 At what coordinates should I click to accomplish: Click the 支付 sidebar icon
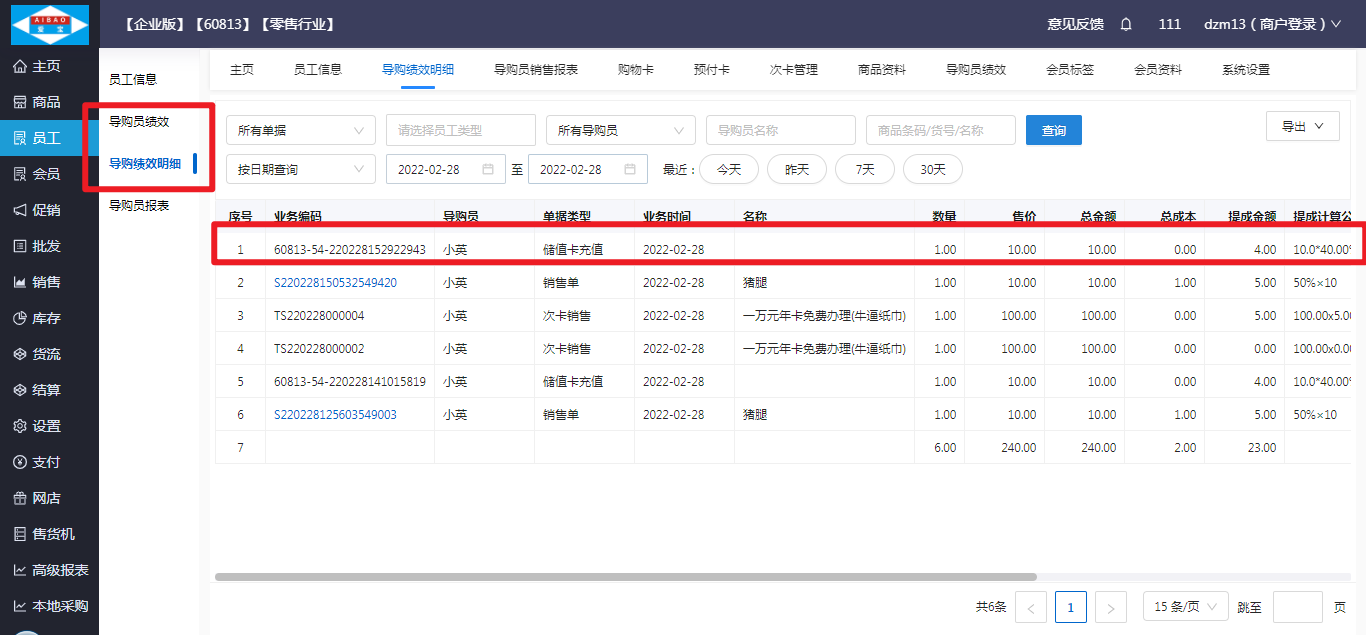coord(20,462)
